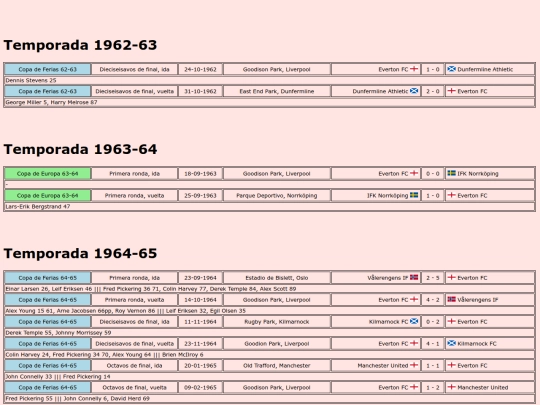
Task: Click Sweden flag in 25-09-1963 match row
Action: point(414,195)
